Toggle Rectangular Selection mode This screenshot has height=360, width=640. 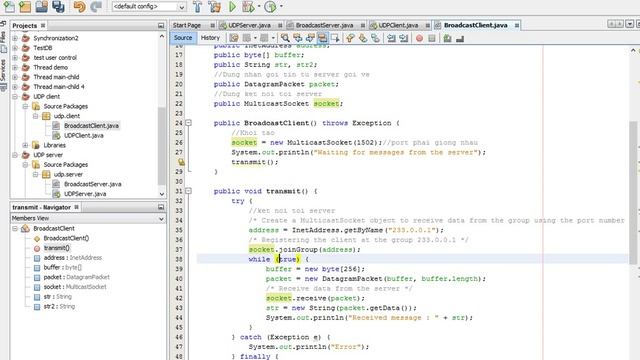[x=336, y=38]
